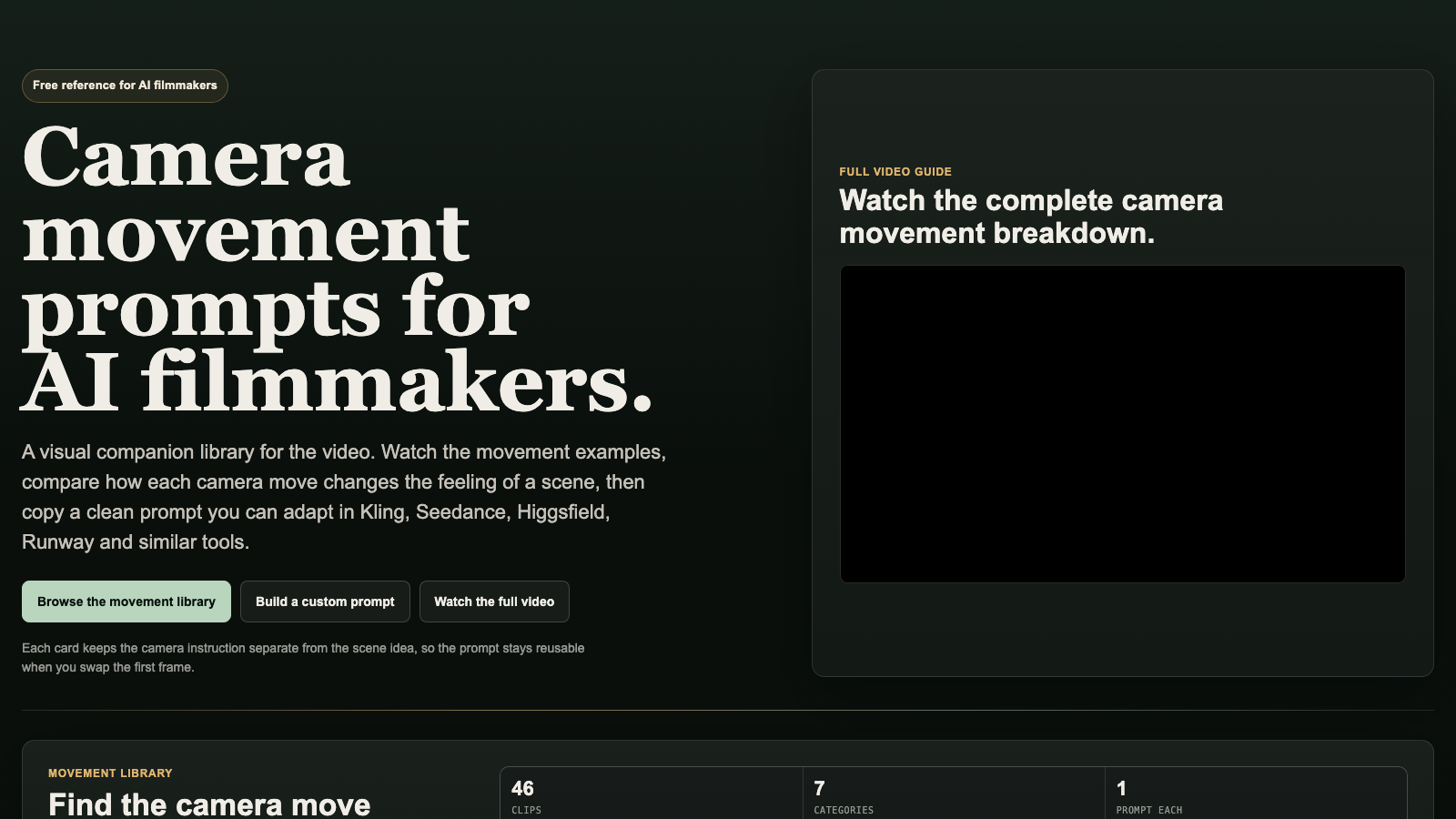Screen dimensions: 1456x819
Task: Click the note beginning 'Each card keeps the camera'
Action: (x=303, y=657)
